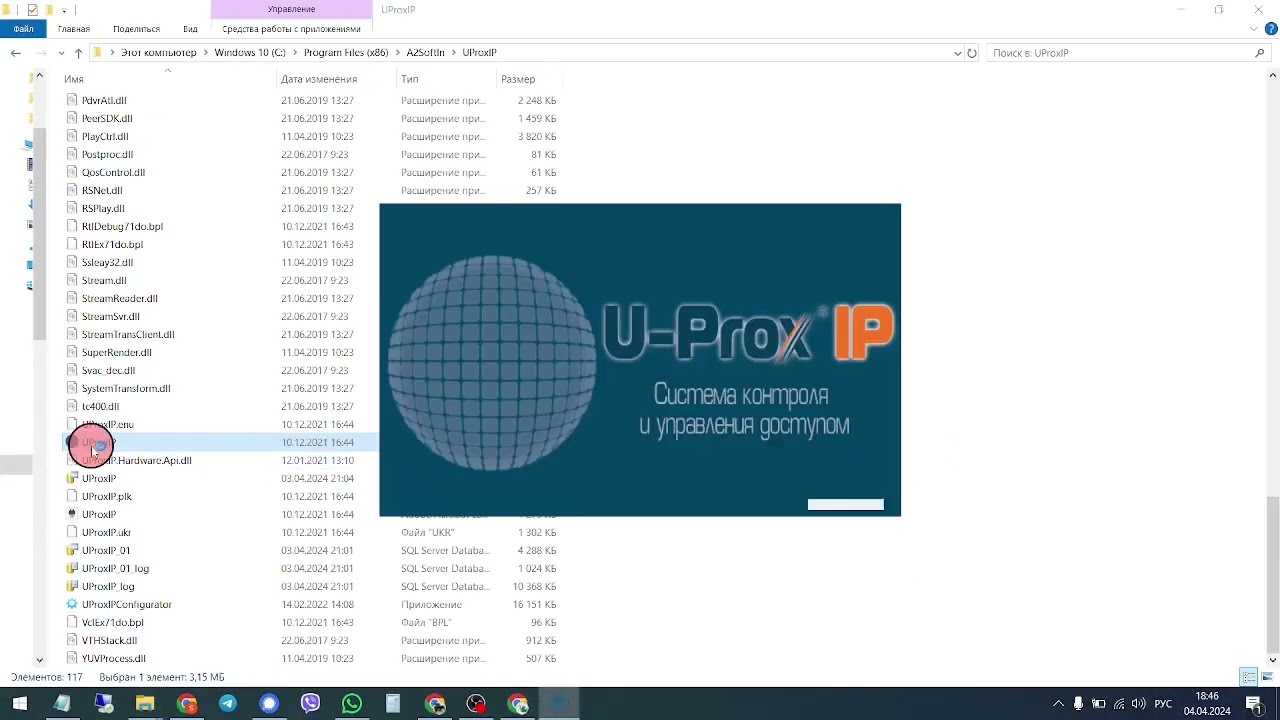The width and height of the screenshot is (1280, 720).
Task: Show hidden tray icons chevron
Action: (1058, 704)
